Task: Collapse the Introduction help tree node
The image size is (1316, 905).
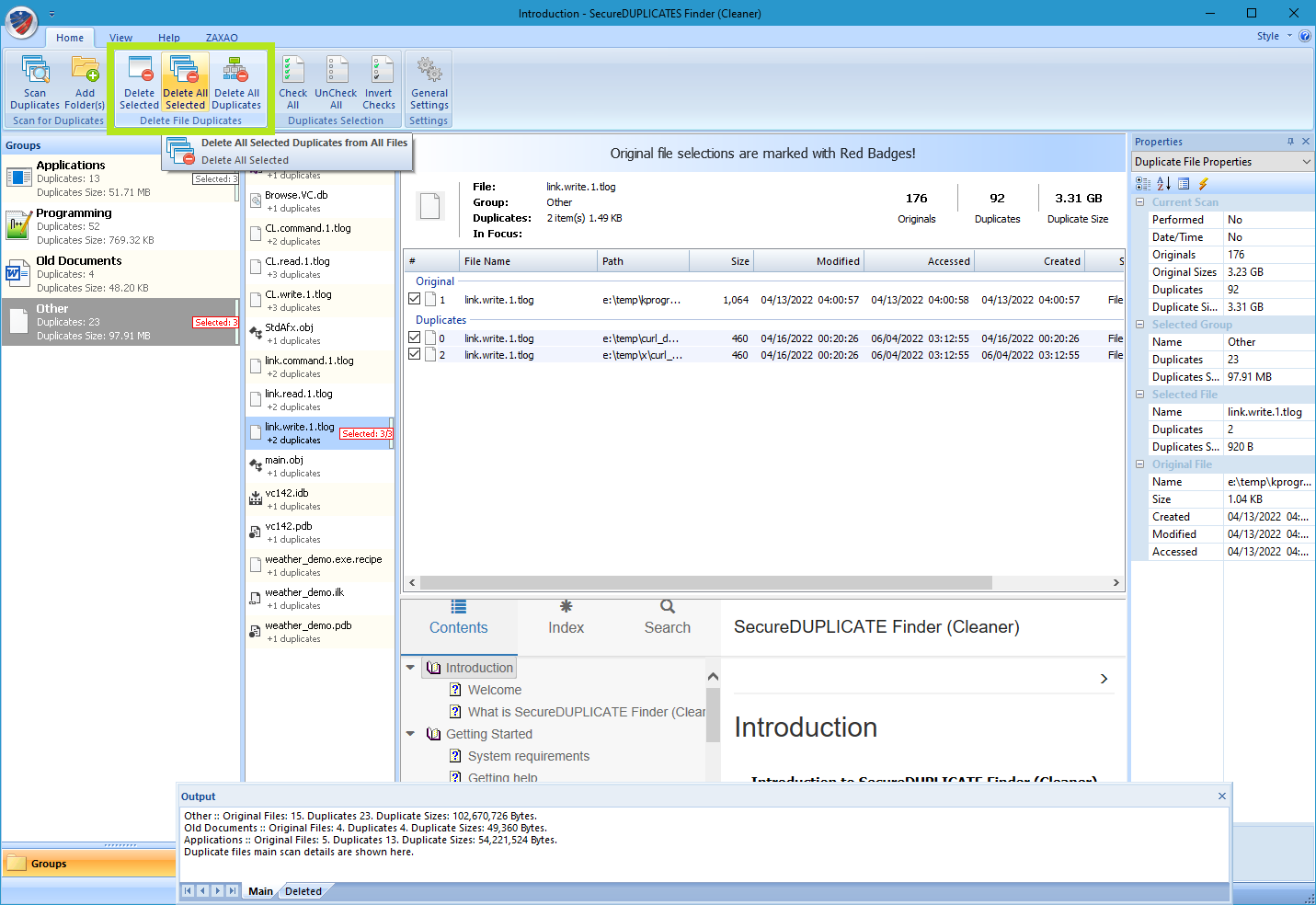Action: coord(411,668)
